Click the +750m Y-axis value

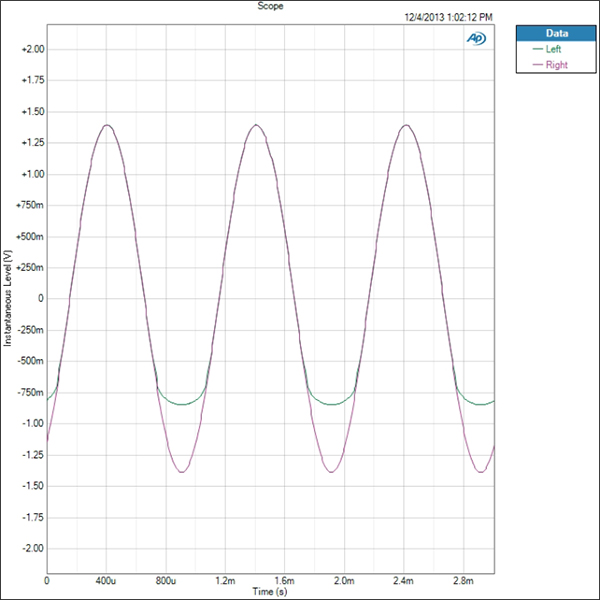(30, 205)
